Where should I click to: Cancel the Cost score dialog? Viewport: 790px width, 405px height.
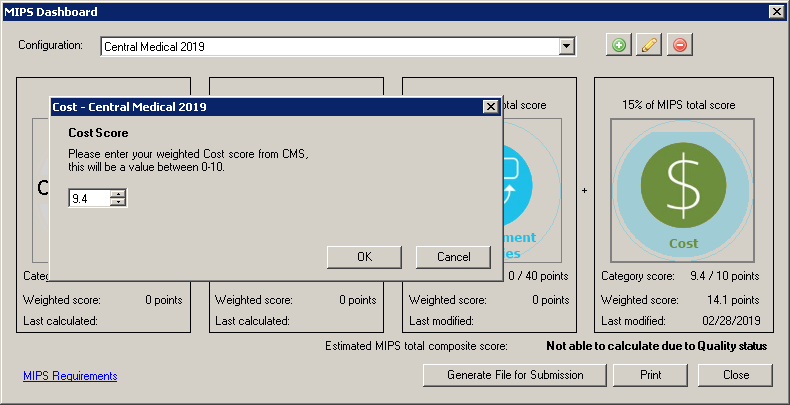(x=453, y=257)
